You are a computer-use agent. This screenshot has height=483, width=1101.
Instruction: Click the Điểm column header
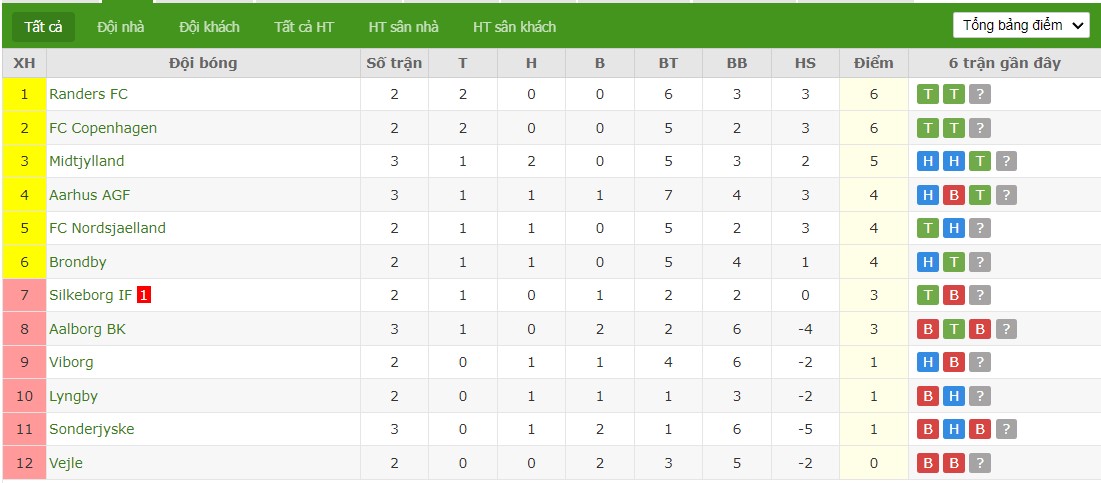pos(873,63)
